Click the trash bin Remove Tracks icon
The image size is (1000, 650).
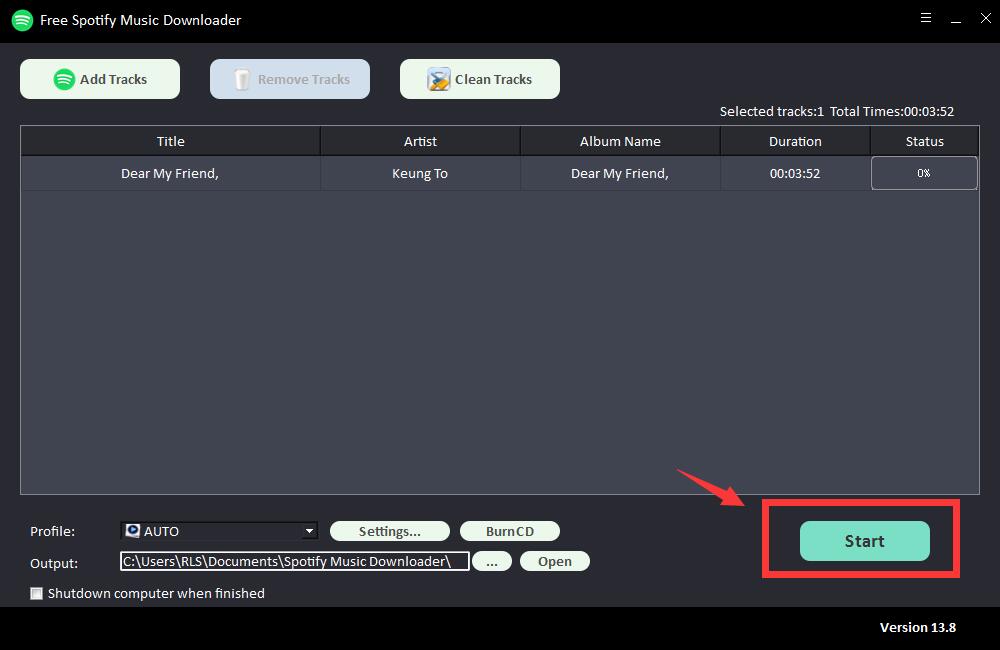pos(241,79)
